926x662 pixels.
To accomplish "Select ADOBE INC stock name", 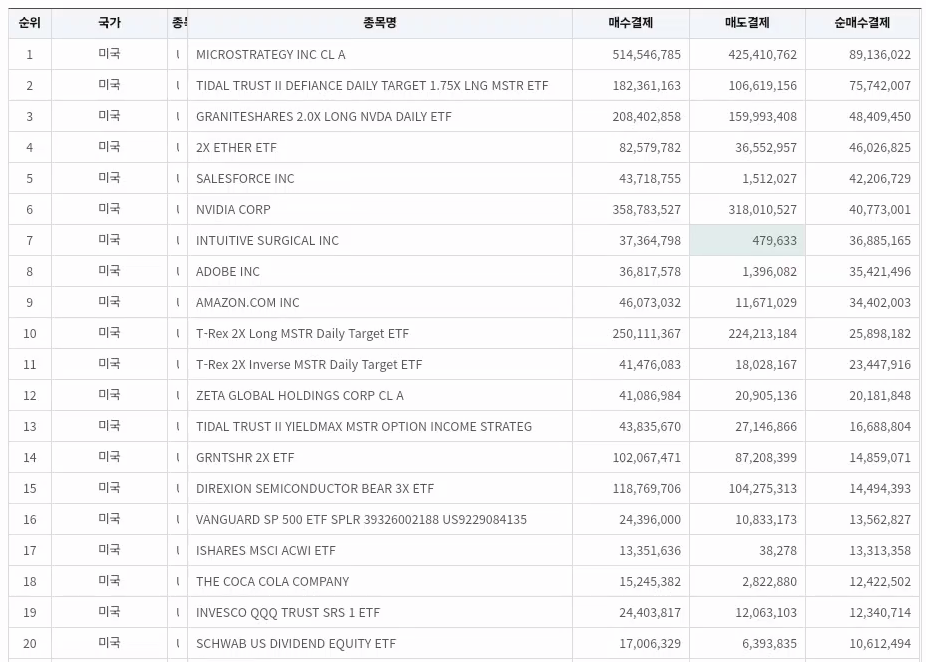I will pyautogui.click(x=228, y=272).
